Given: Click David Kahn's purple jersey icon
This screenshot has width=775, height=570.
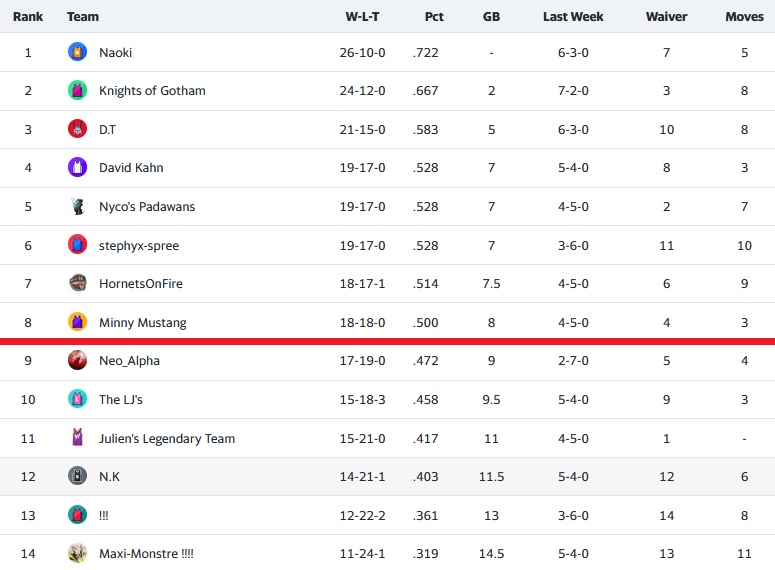Looking at the screenshot, I should point(77,168).
